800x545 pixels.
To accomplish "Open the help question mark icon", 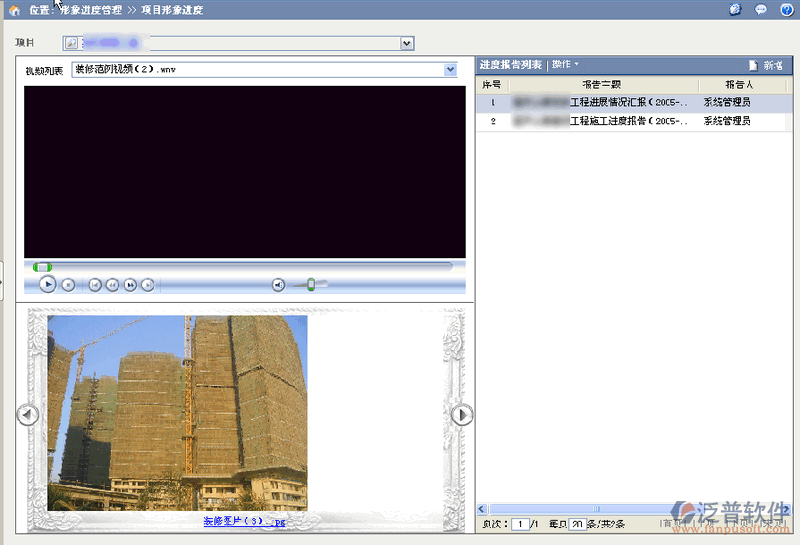I will click(786, 9).
